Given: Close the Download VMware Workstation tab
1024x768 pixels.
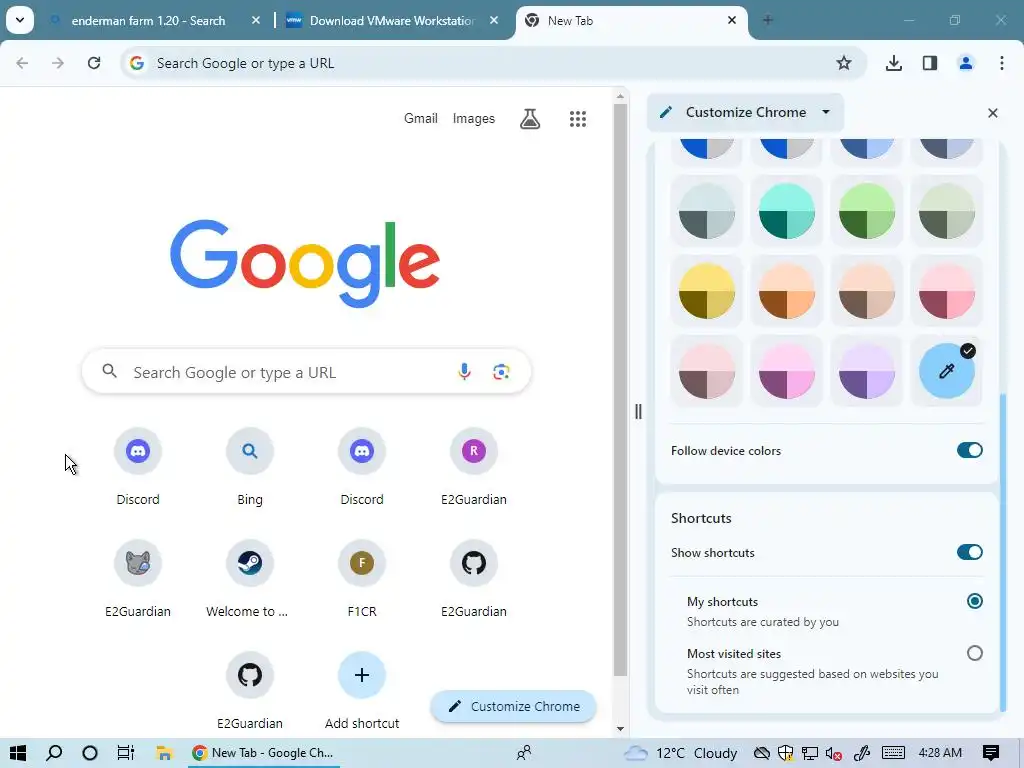Looking at the screenshot, I should 494,21.
